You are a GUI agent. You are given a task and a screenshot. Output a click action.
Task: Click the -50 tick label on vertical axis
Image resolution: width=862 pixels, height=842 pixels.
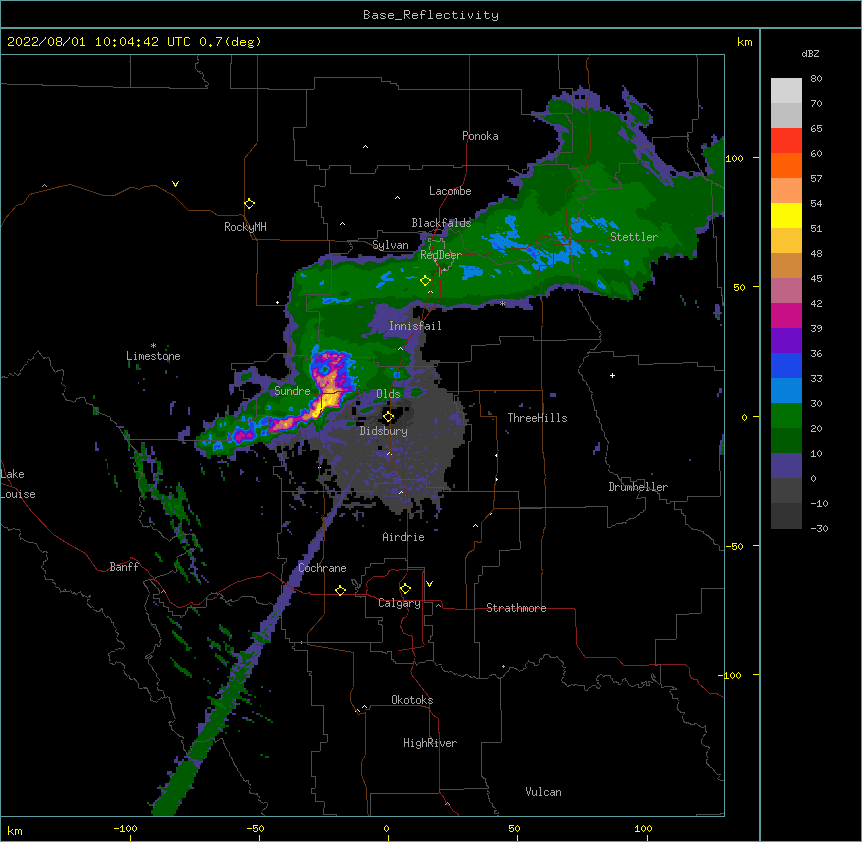tap(733, 546)
